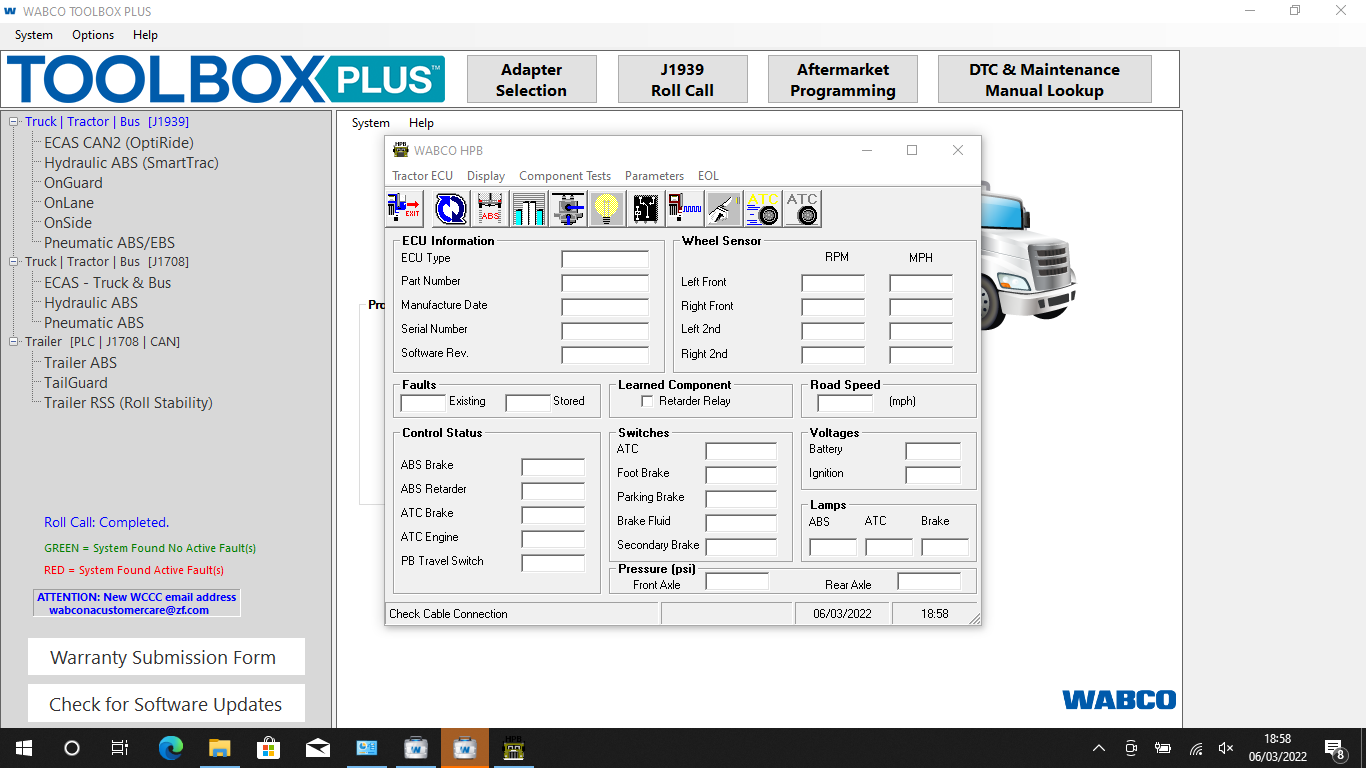Click the yellow ATC tire toolbar icon
1366x768 pixels.
[x=763, y=209]
